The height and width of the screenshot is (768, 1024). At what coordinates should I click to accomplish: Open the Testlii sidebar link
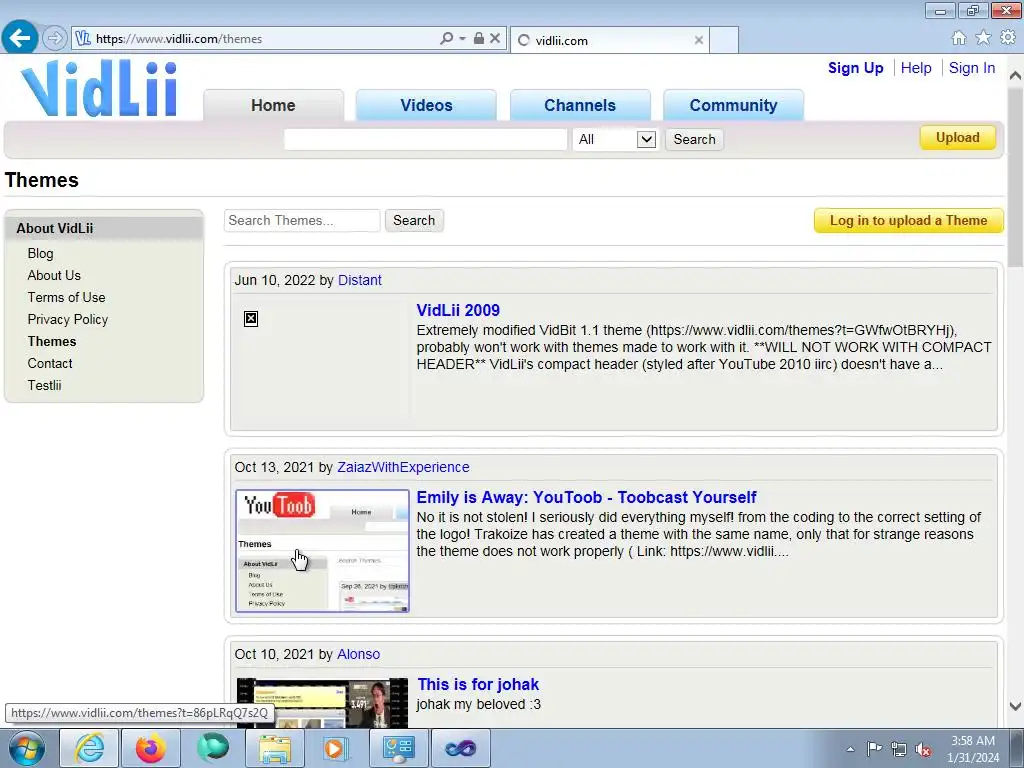pyautogui.click(x=44, y=385)
